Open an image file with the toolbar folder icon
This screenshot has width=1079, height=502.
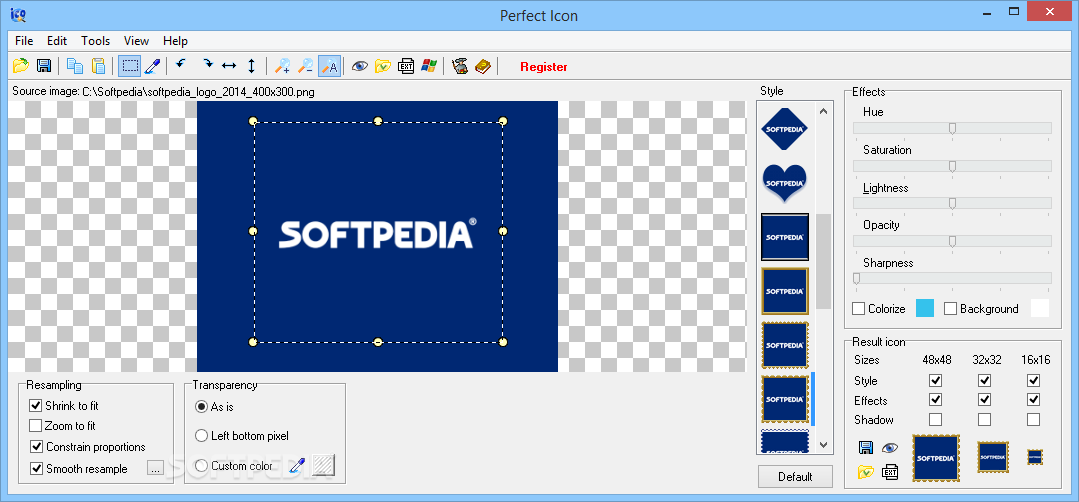pyautogui.click(x=21, y=66)
